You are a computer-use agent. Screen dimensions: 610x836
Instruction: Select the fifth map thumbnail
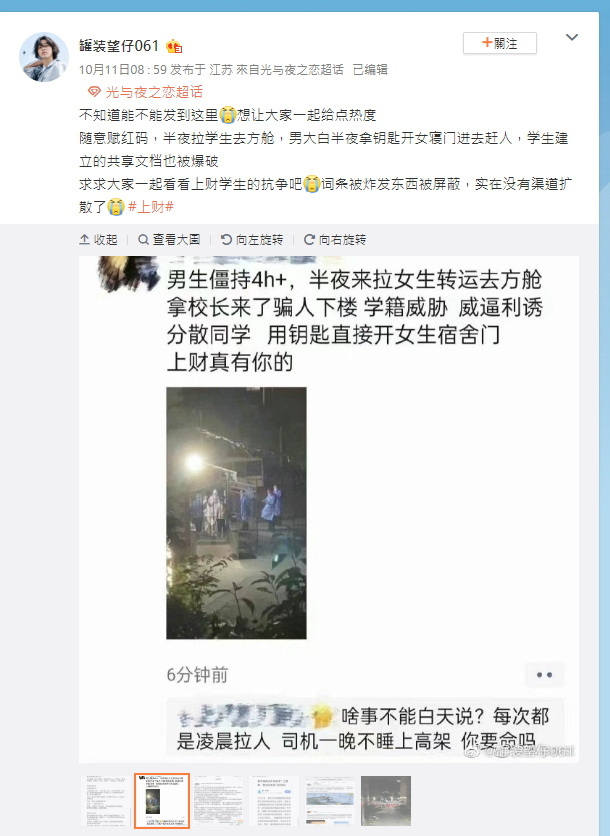330,801
